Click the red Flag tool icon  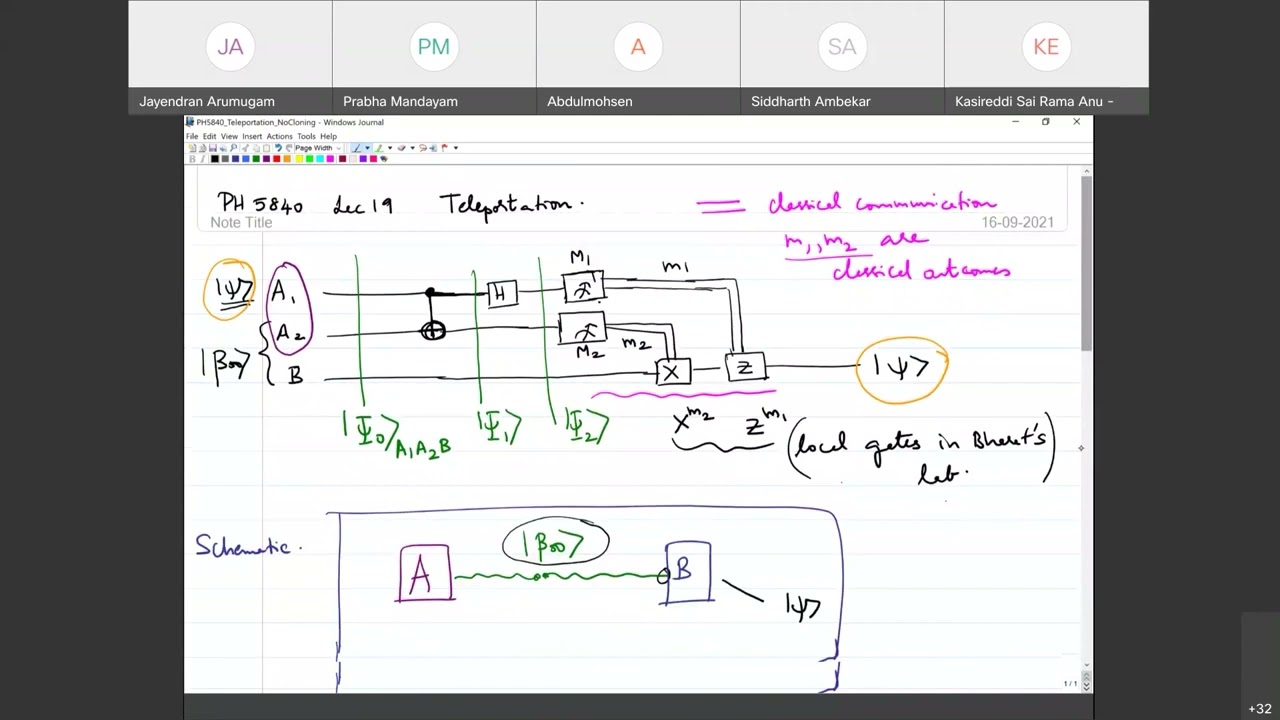click(445, 148)
